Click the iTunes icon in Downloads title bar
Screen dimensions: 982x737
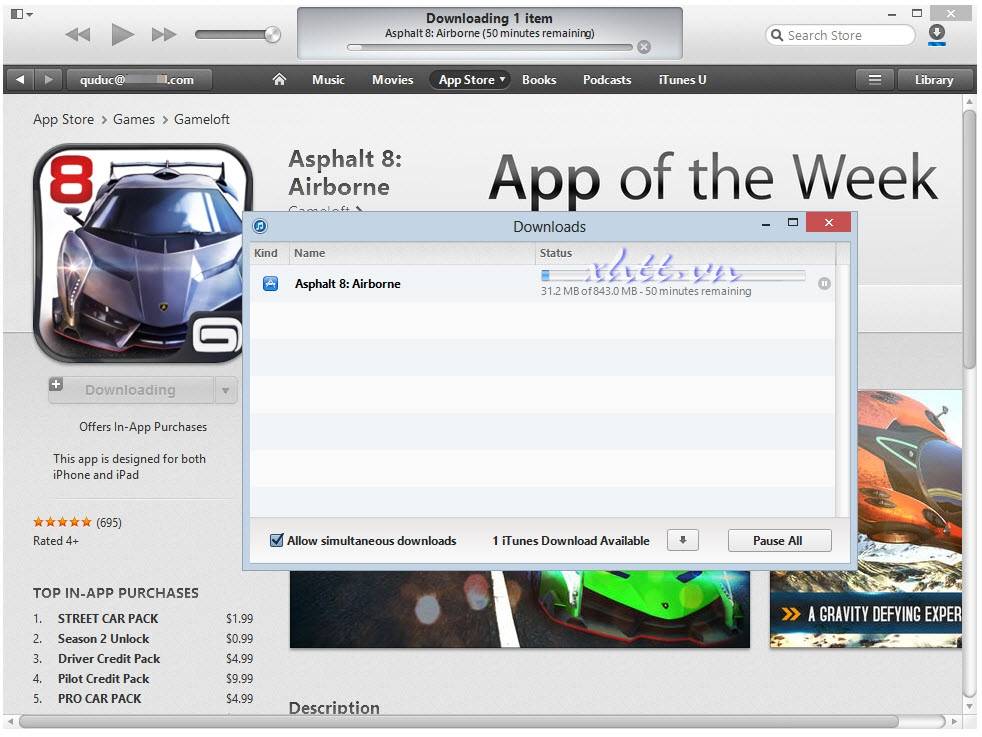tap(260, 226)
